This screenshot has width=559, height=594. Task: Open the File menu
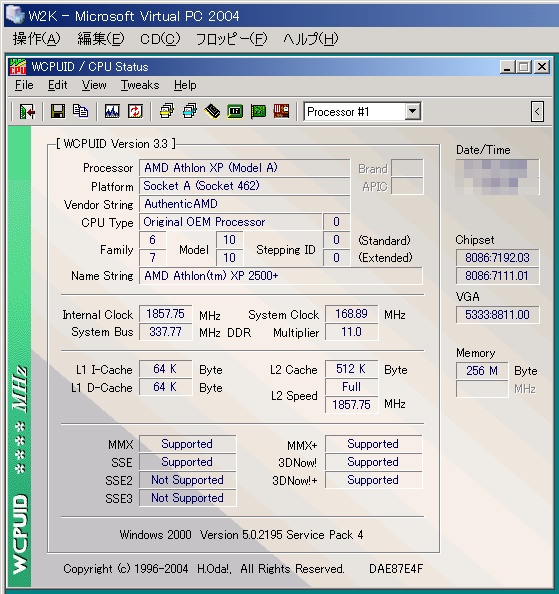coord(24,85)
